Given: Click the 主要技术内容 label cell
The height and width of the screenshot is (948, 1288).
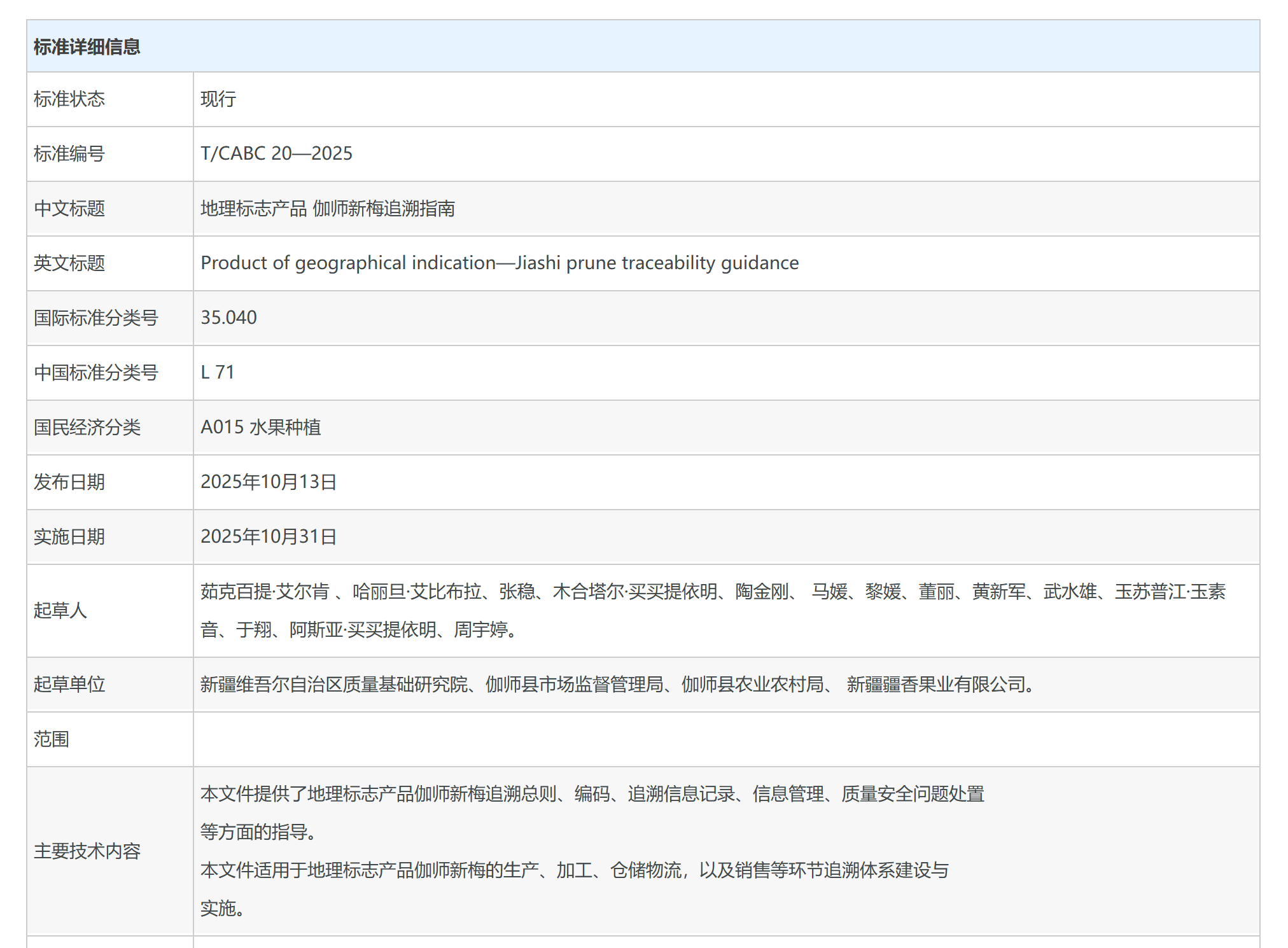Looking at the screenshot, I should pos(87,851).
